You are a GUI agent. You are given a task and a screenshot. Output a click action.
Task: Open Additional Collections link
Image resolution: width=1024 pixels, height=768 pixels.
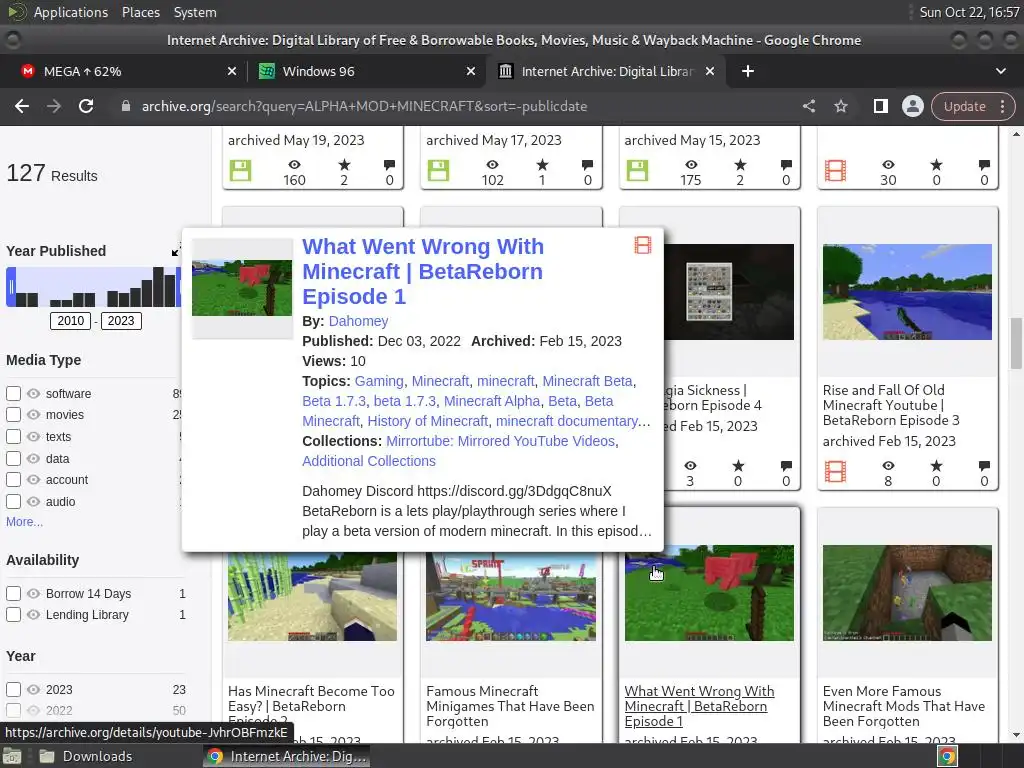[x=368, y=460]
